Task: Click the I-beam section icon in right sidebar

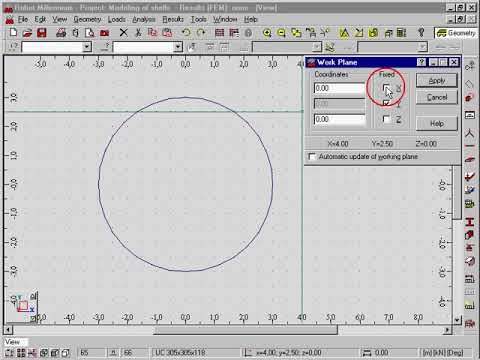Action: 470,222
